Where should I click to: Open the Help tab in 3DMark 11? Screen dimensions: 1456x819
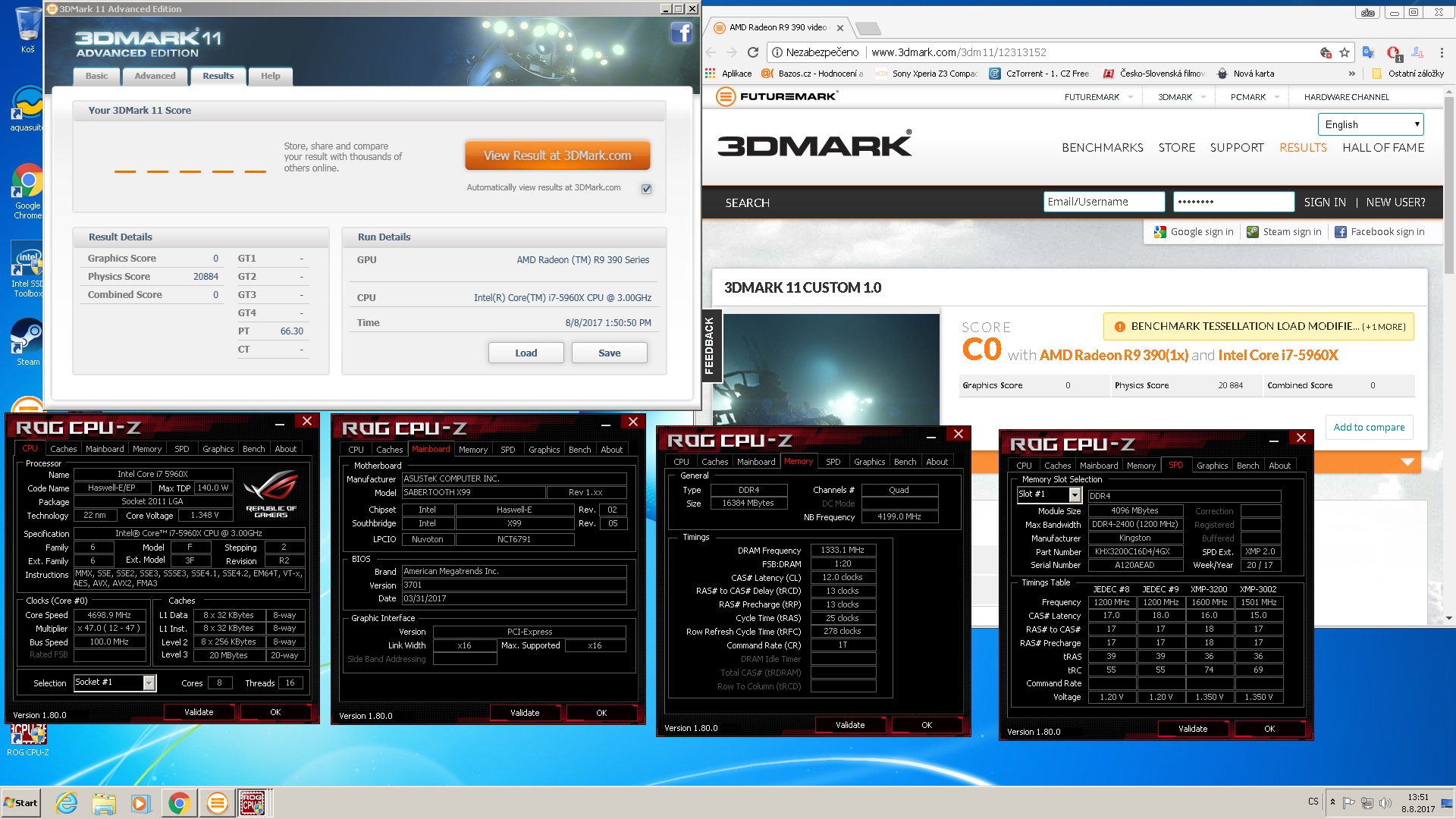[x=270, y=76]
